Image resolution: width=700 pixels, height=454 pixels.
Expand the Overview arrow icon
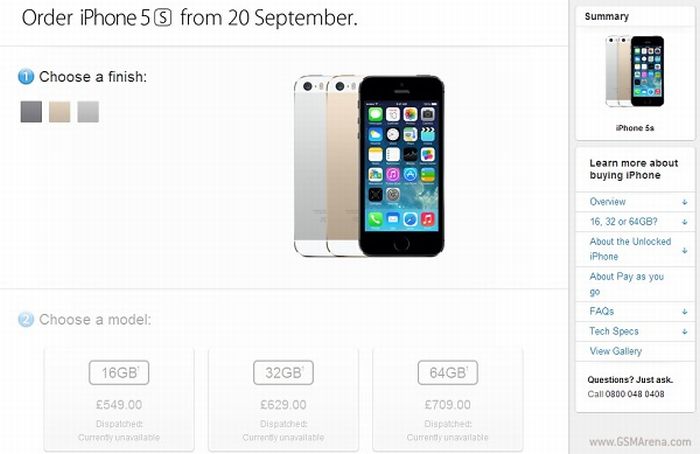point(684,202)
